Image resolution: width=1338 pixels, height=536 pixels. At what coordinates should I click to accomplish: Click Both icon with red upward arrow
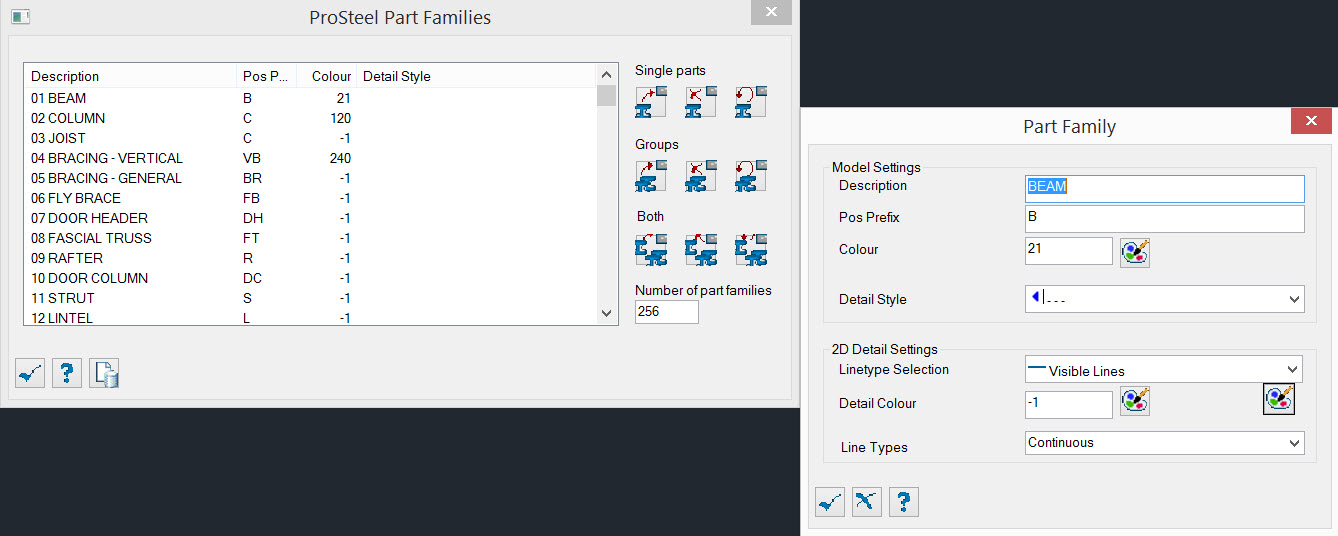click(x=701, y=249)
